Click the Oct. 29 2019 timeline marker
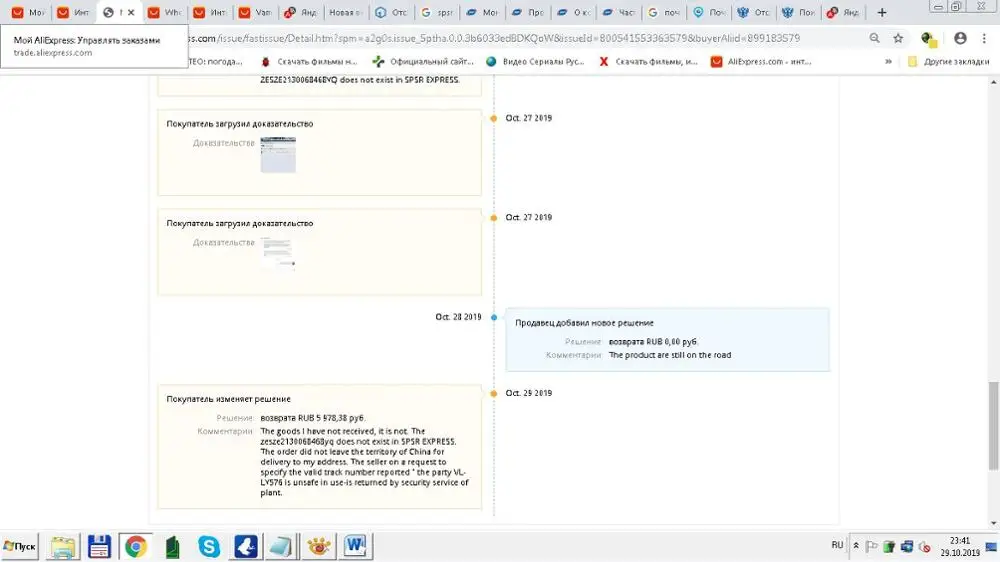Viewport: 1000px width, 562px height. 494,394
